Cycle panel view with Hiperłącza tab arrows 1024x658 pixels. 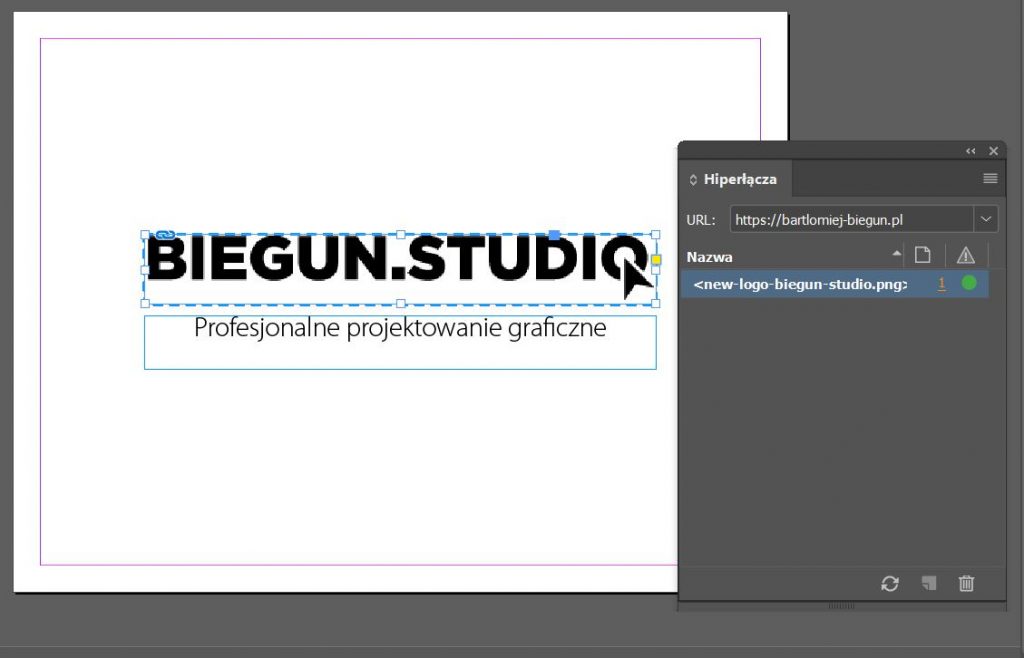(x=693, y=180)
